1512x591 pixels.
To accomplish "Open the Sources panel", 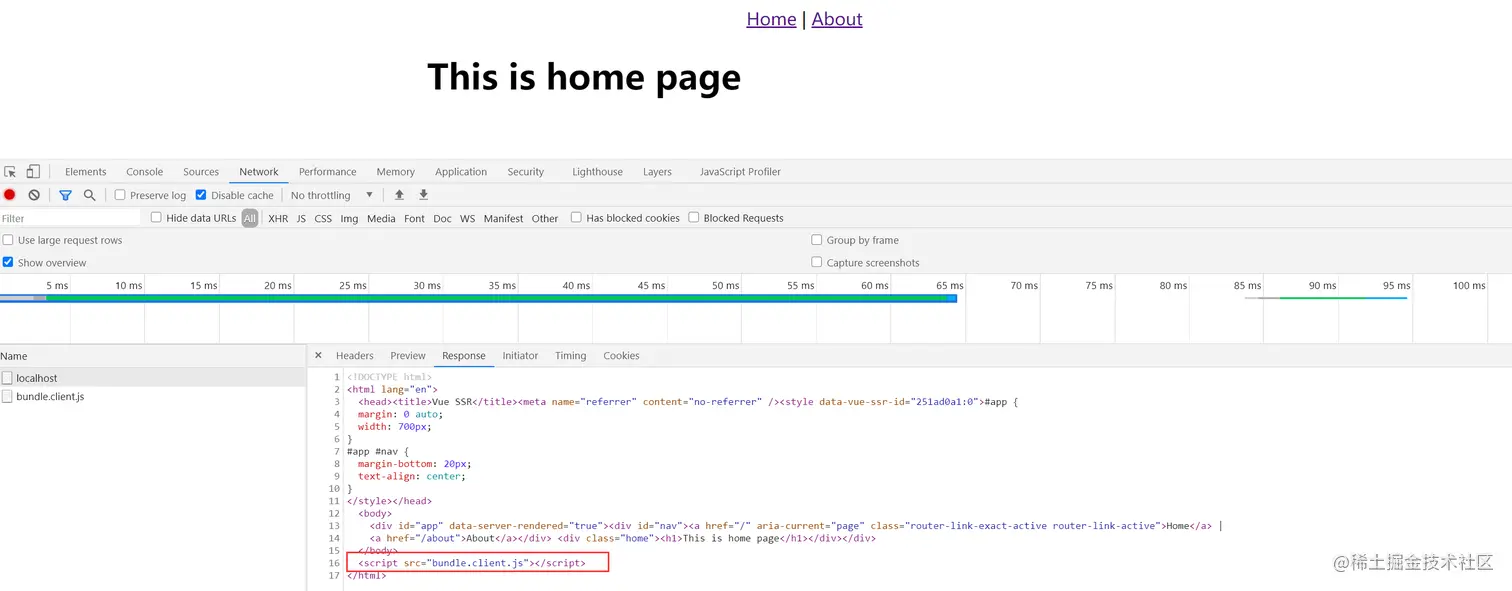I will pyautogui.click(x=201, y=172).
